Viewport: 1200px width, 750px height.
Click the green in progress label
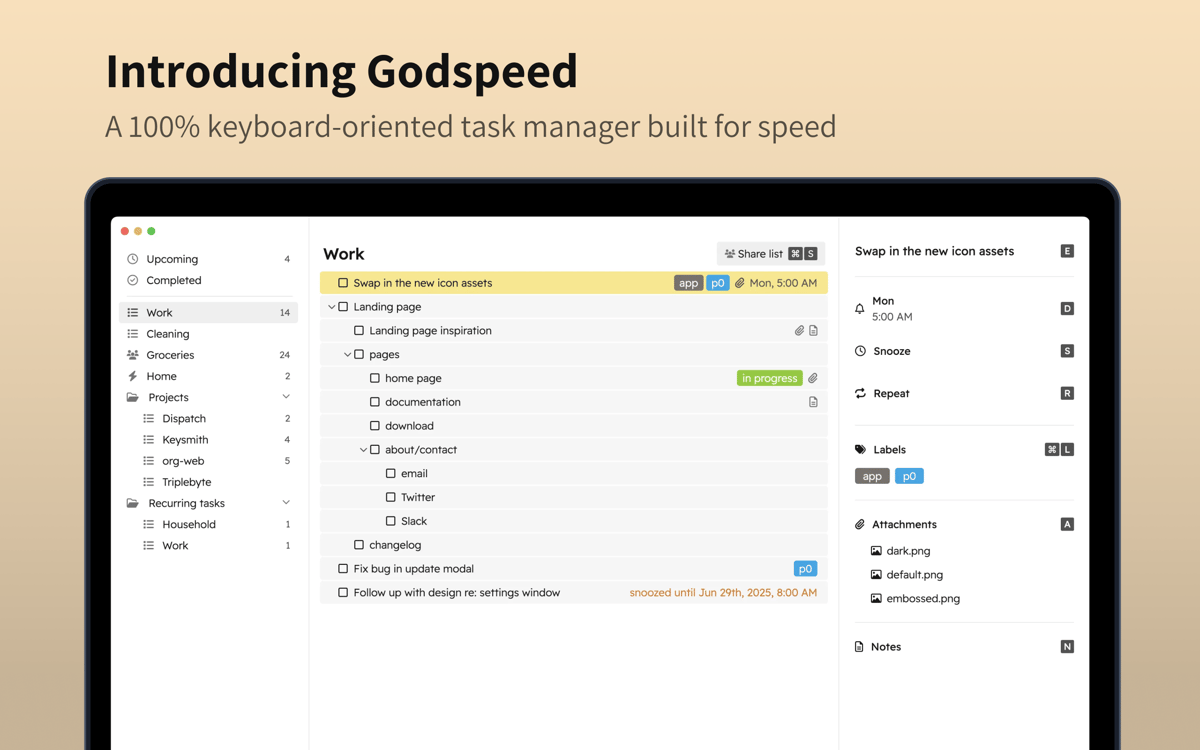[x=769, y=378]
